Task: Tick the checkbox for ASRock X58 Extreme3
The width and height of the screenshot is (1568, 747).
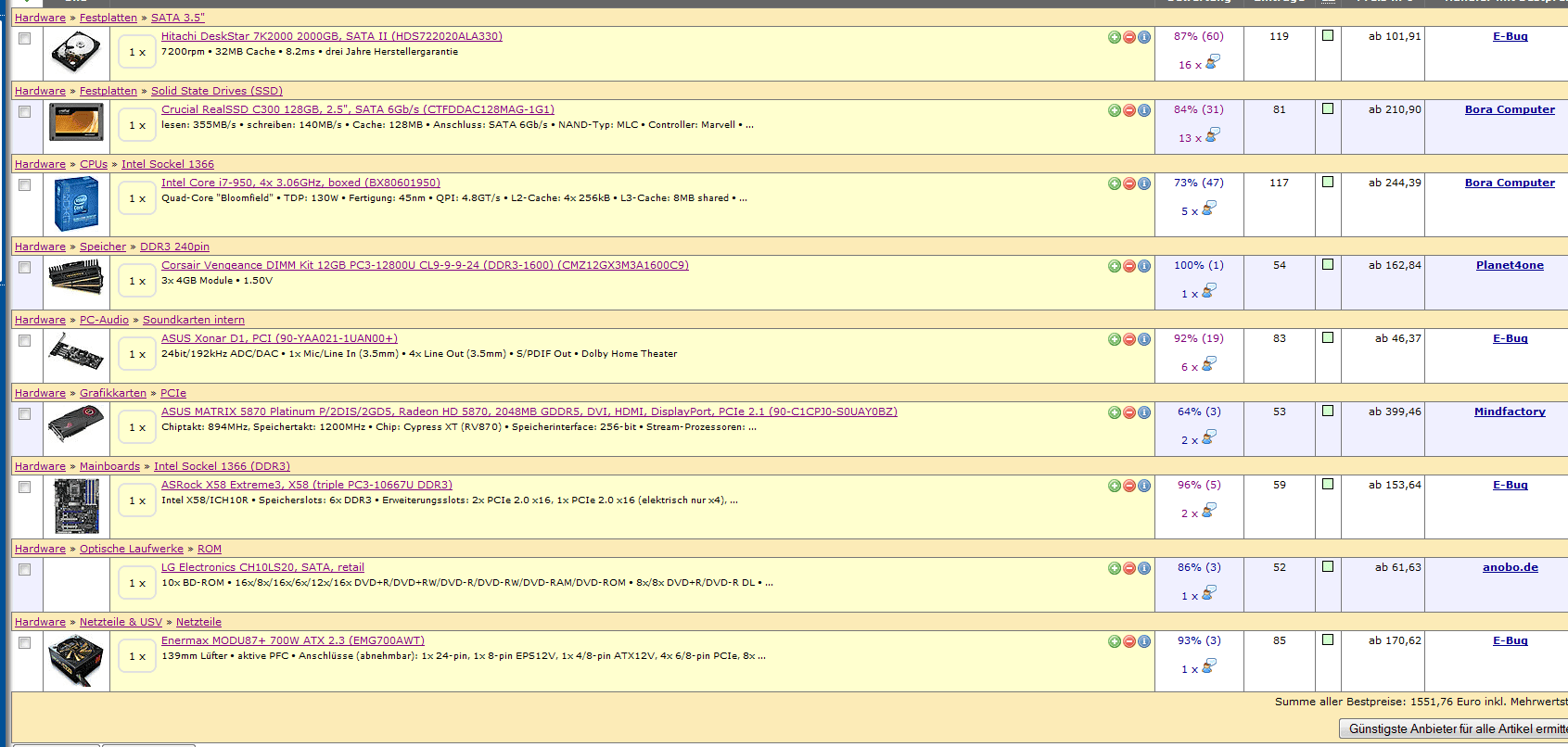Action: [25, 487]
